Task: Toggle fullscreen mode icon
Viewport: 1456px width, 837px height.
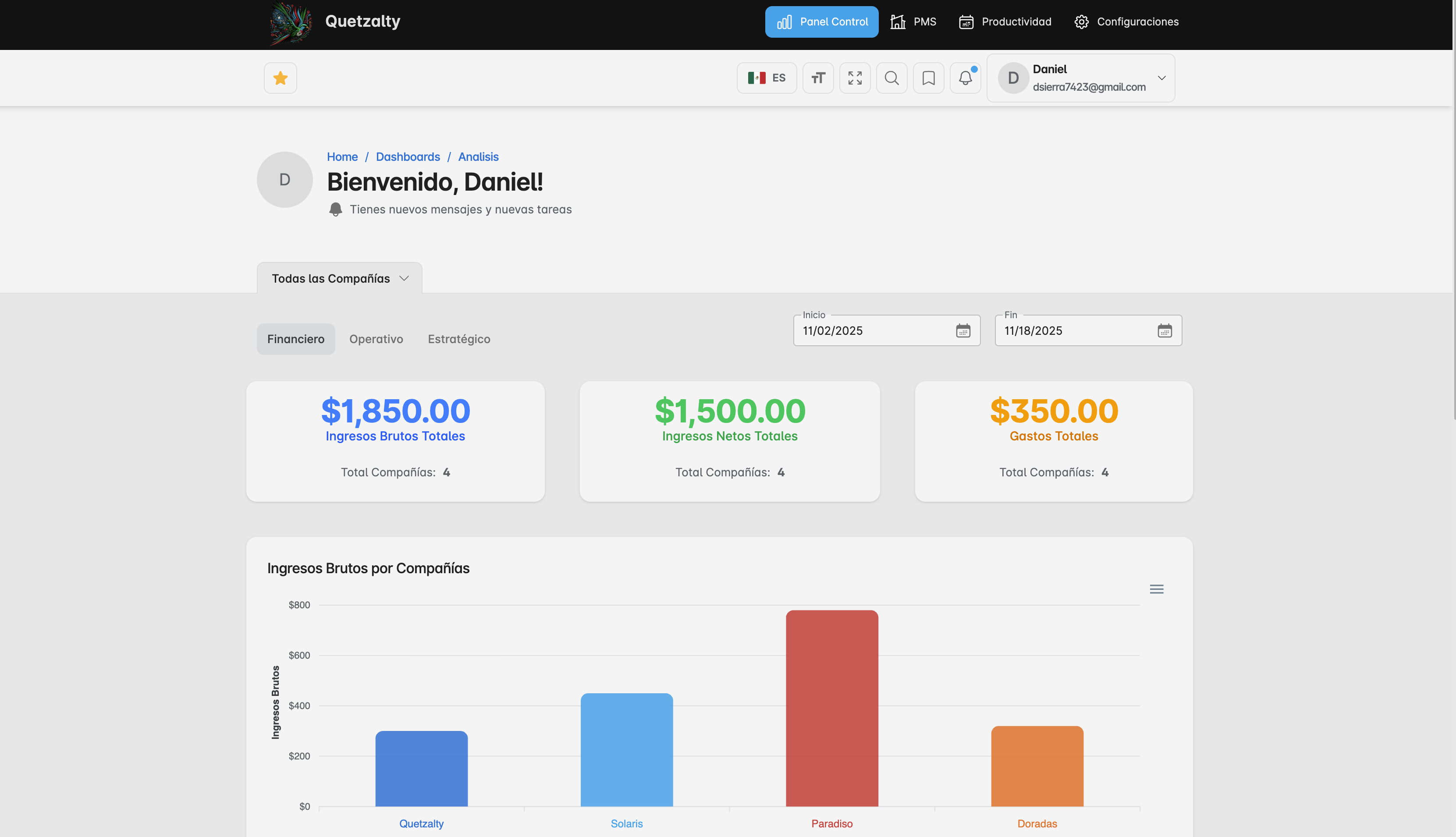Action: point(855,78)
